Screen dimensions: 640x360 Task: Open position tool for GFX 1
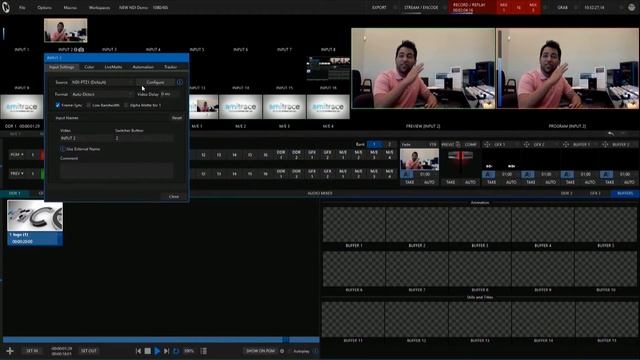coord(487,144)
